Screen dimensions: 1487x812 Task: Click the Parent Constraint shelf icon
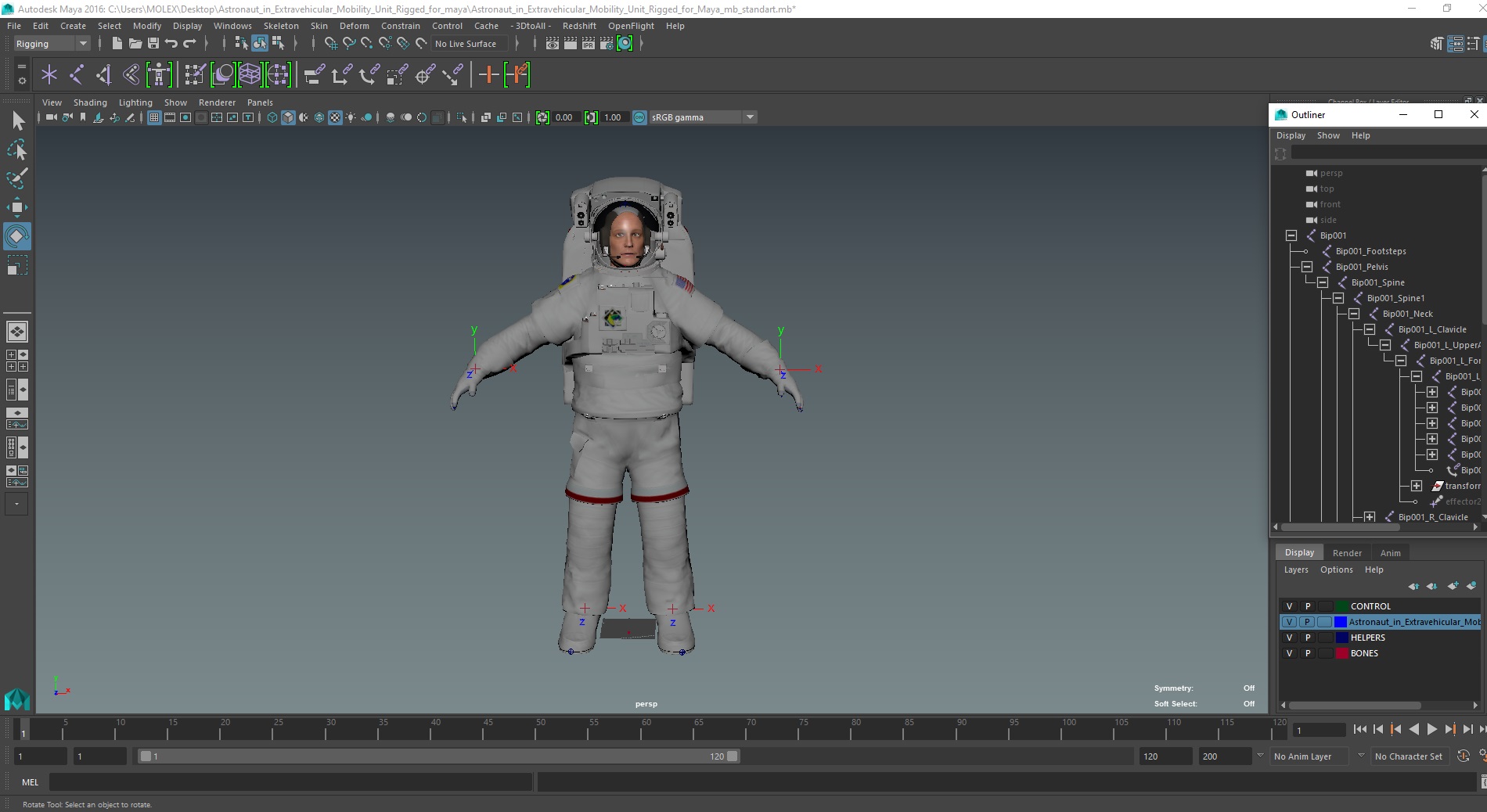click(x=314, y=75)
